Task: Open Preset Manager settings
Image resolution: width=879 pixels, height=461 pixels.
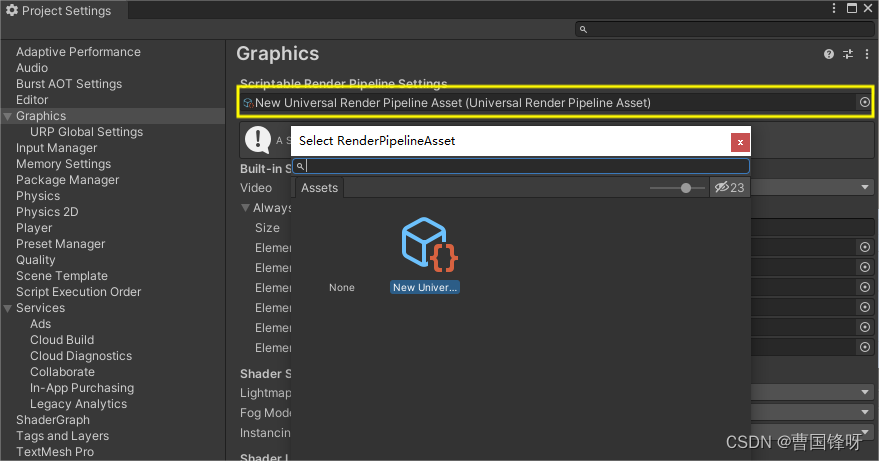Action: point(61,244)
